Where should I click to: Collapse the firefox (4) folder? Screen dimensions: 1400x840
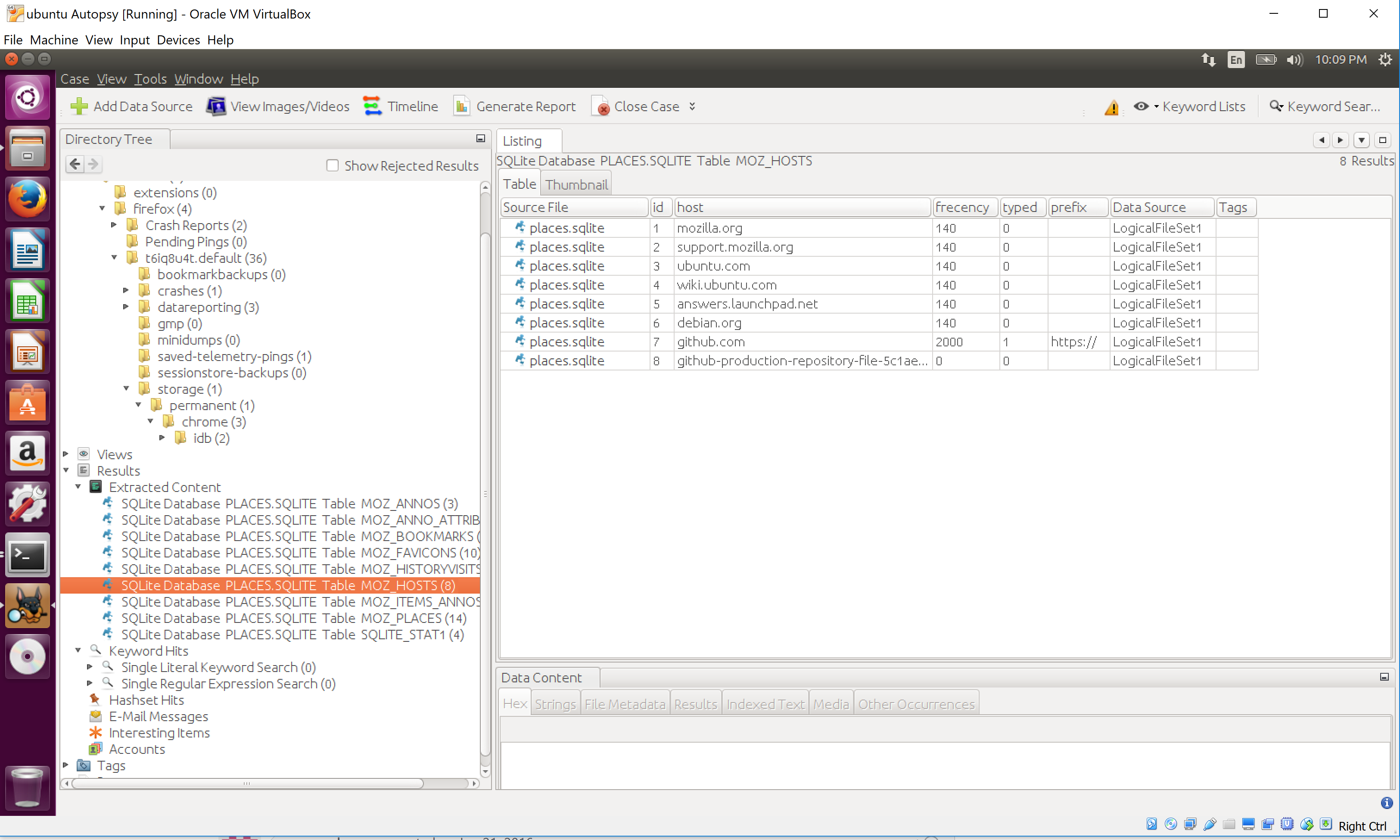tap(103, 208)
